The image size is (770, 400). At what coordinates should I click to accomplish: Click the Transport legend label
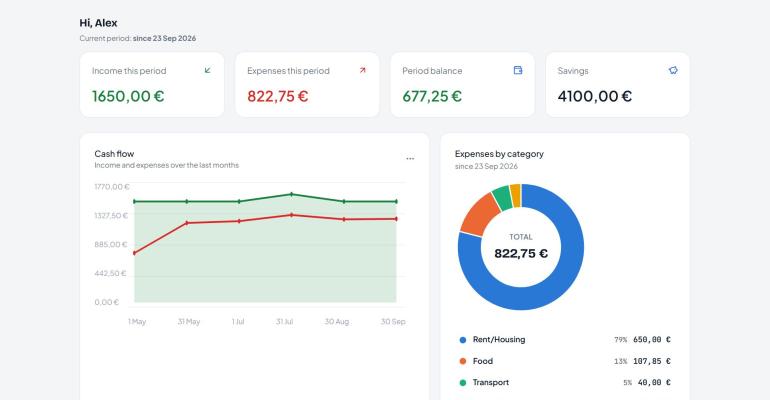[491, 382]
